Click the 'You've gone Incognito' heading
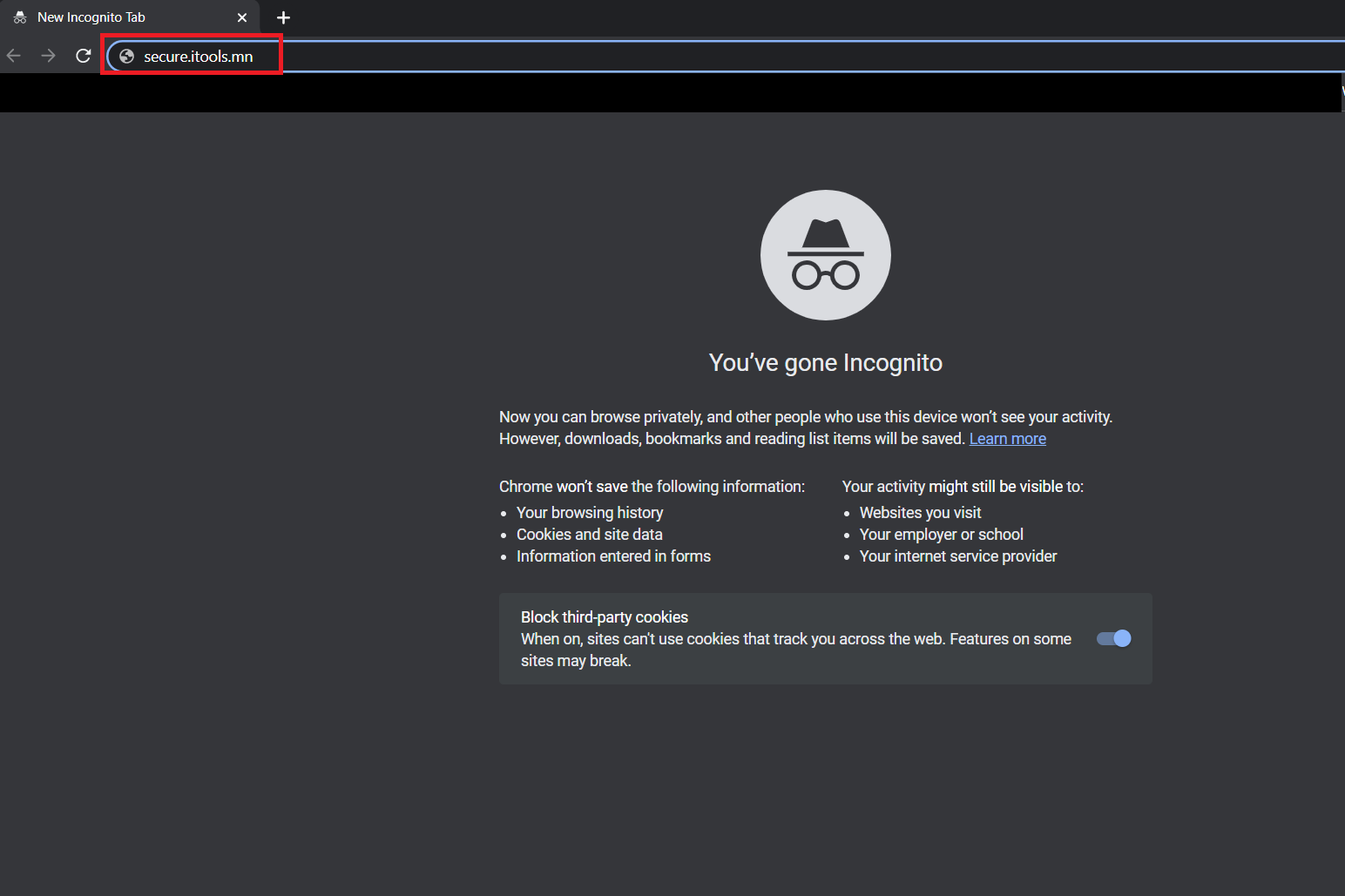 point(826,363)
